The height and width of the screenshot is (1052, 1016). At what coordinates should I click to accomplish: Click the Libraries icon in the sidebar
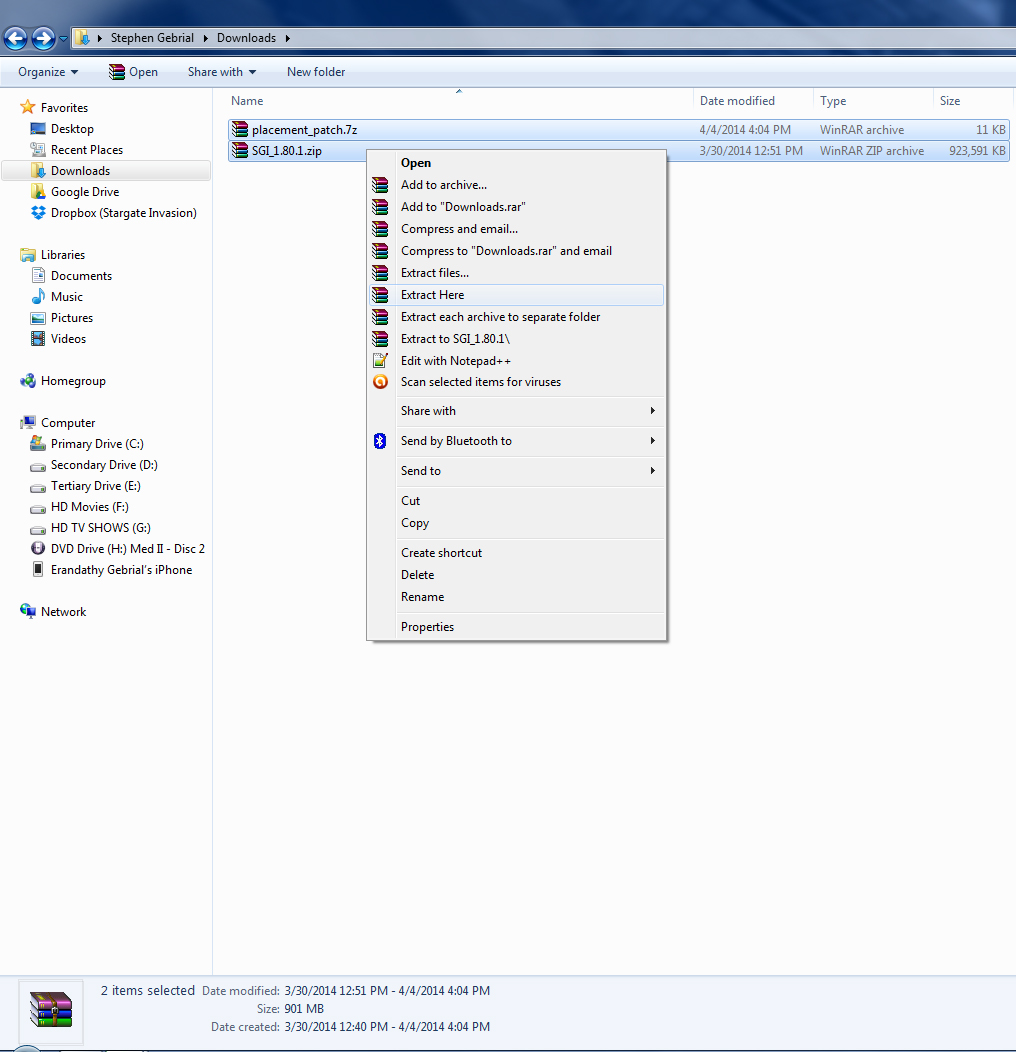[28, 254]
